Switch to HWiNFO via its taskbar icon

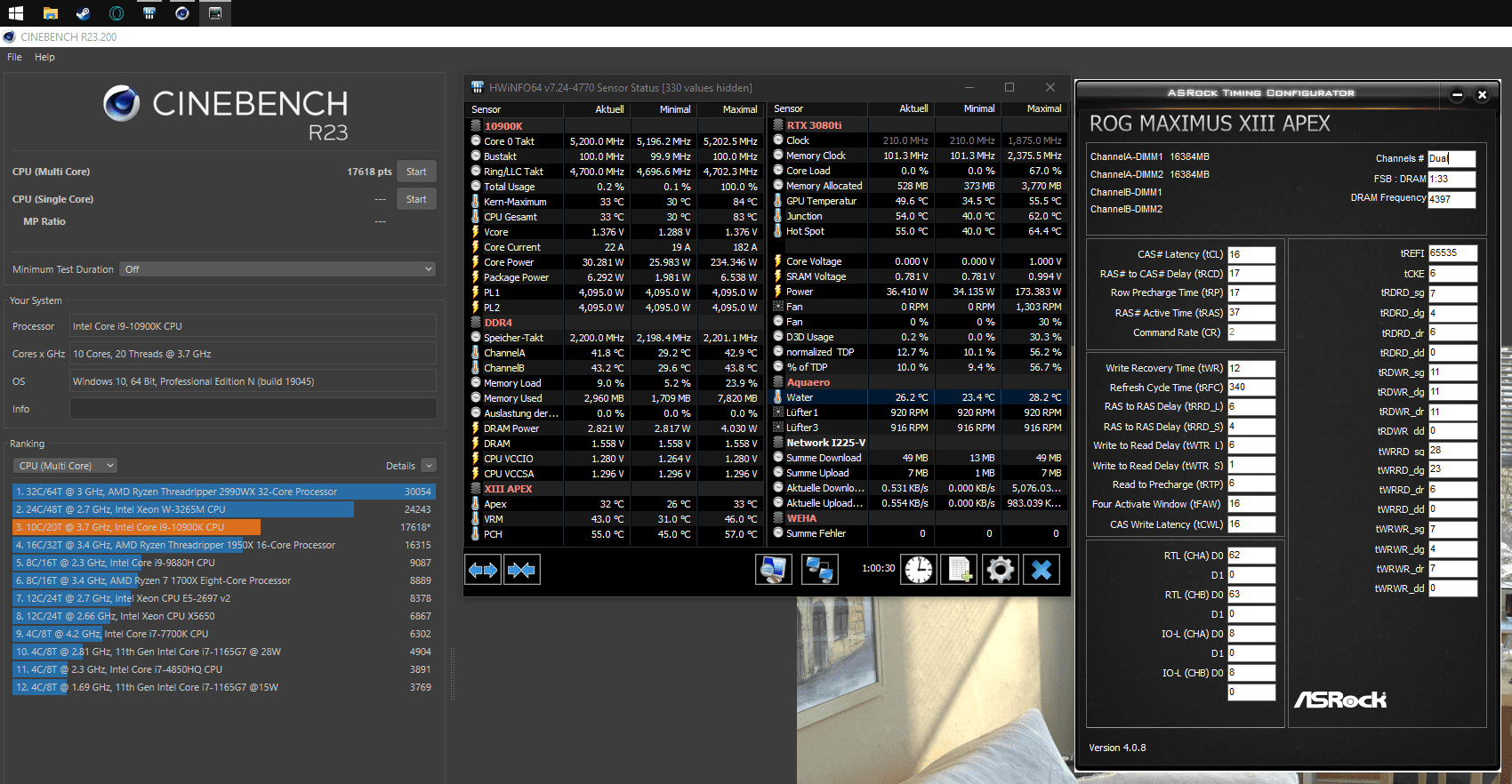click(149, 13)
